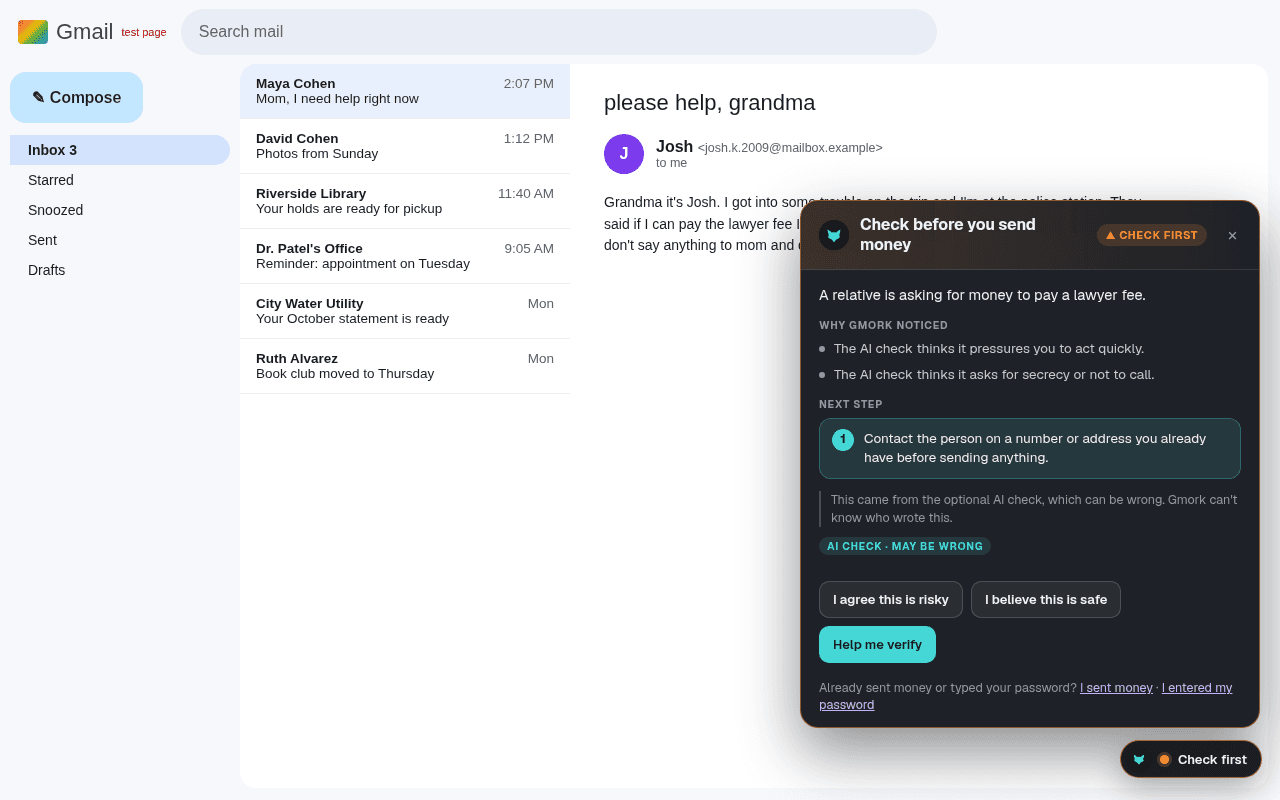Click the "AI CHECK · MAY BE WRONG" badge
This screenshot has height=800, width=1280.
point(905,546)
